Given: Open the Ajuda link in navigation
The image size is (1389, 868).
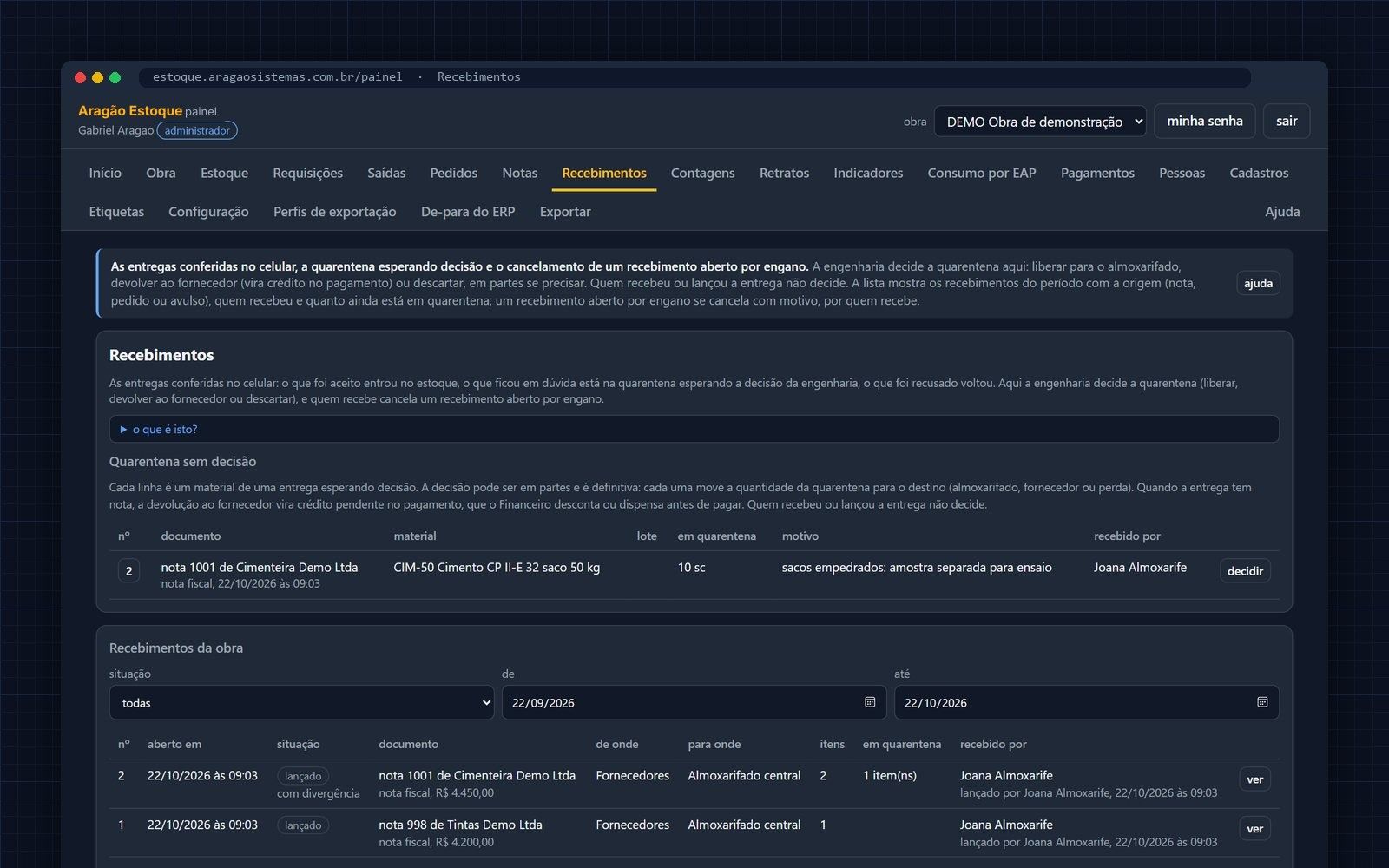Looking at the screenshot, I should [1282, 211].
